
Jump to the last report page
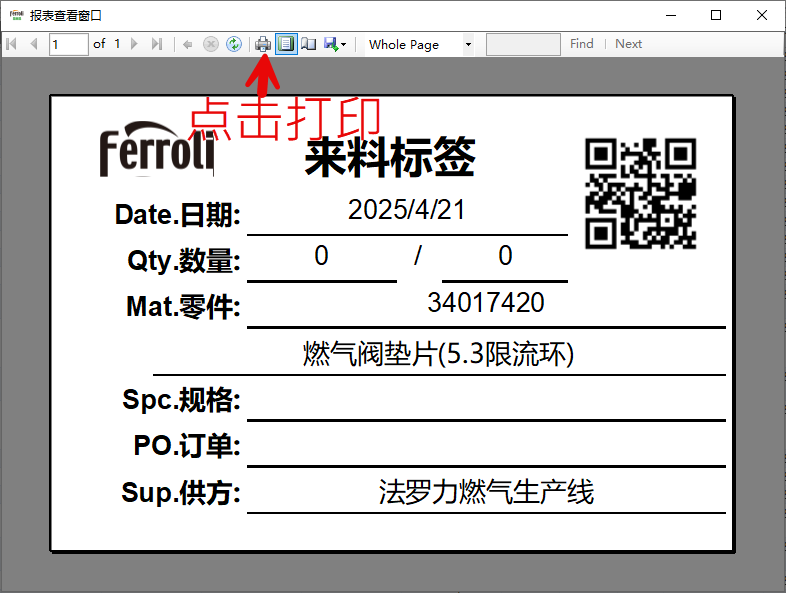tap(157, 44)
